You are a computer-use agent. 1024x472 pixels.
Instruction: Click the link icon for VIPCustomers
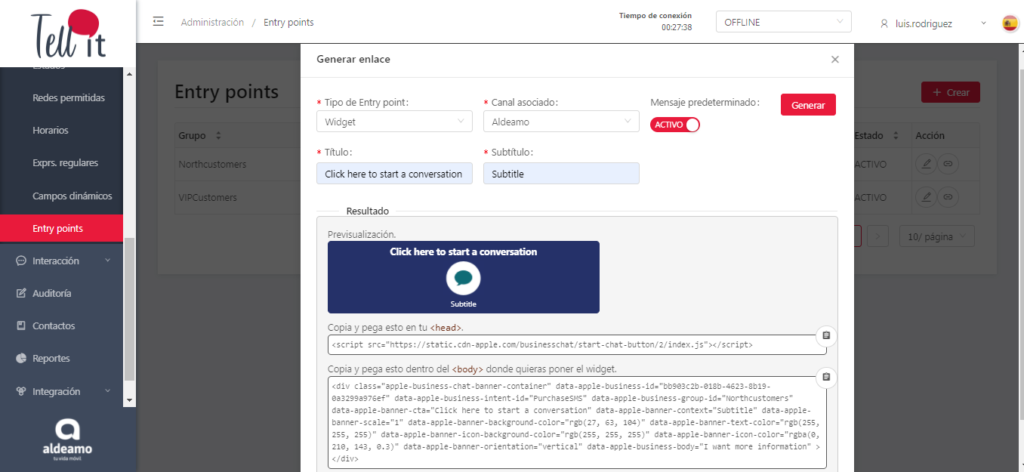(x=947, y=196)
